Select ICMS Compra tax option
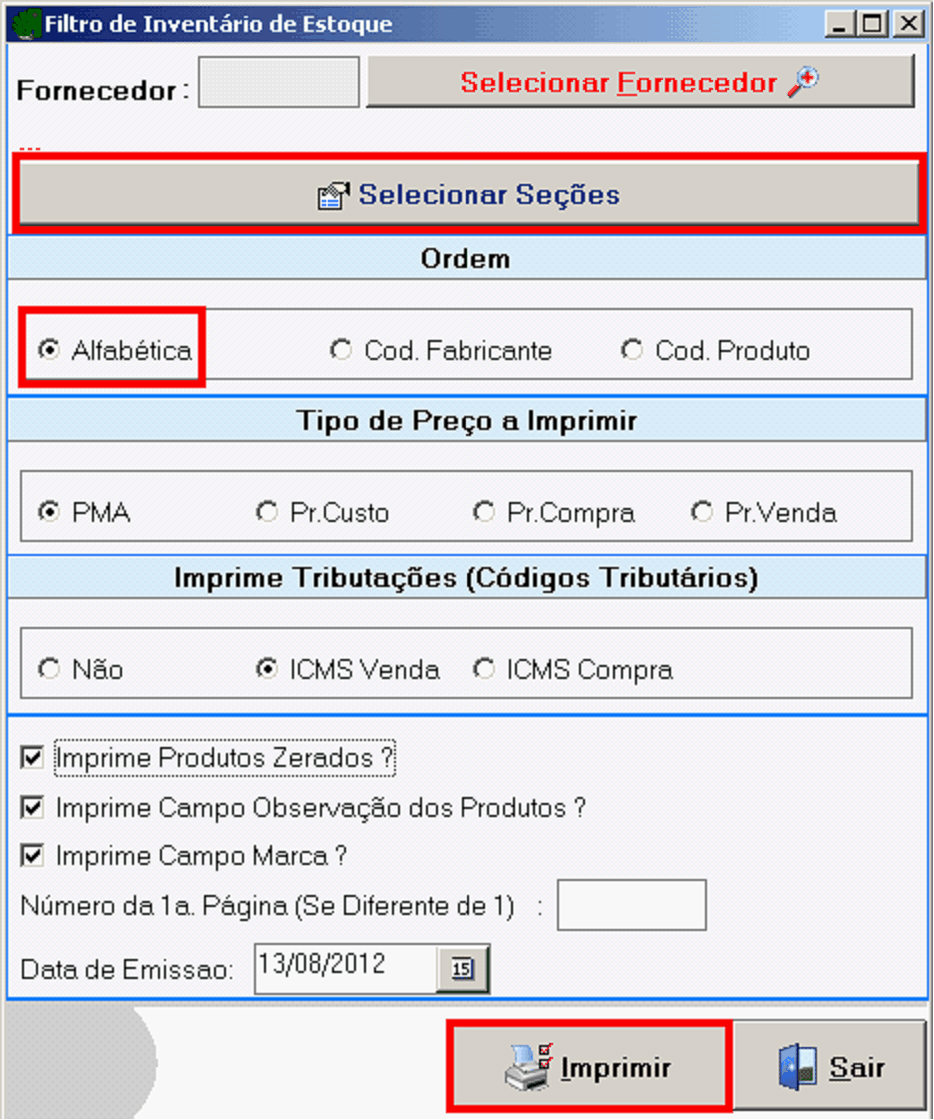 pos(484,669)
